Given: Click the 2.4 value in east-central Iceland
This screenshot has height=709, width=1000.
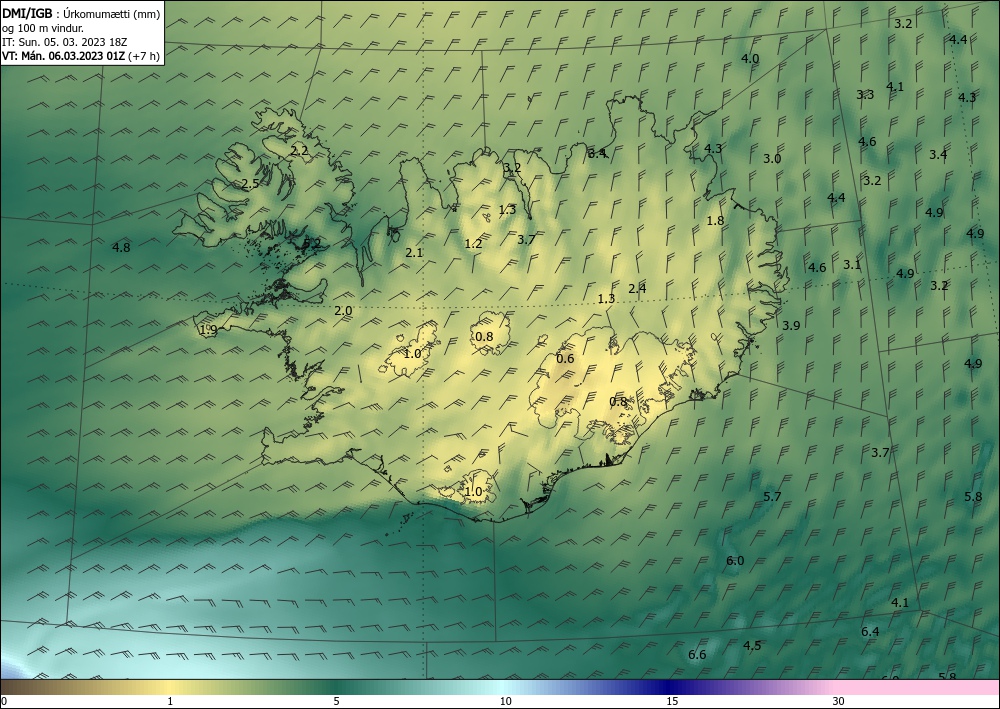Looking at the screenshot, I should click(637, 289).
